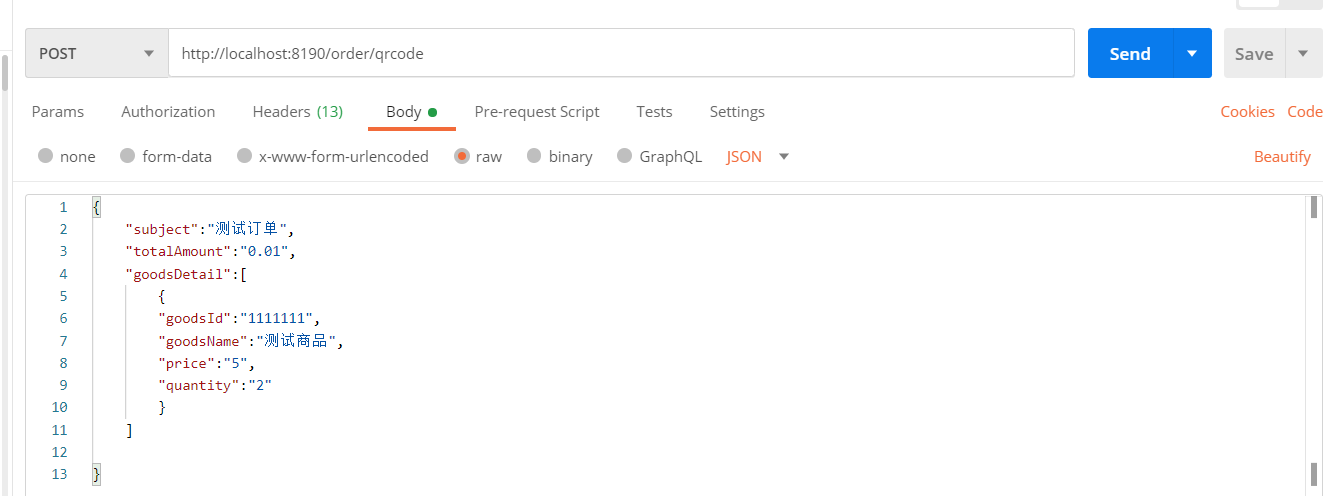Select the GraphQL radio option
The height and width of the screenshot is (496, 1323).
coord(625,156)
